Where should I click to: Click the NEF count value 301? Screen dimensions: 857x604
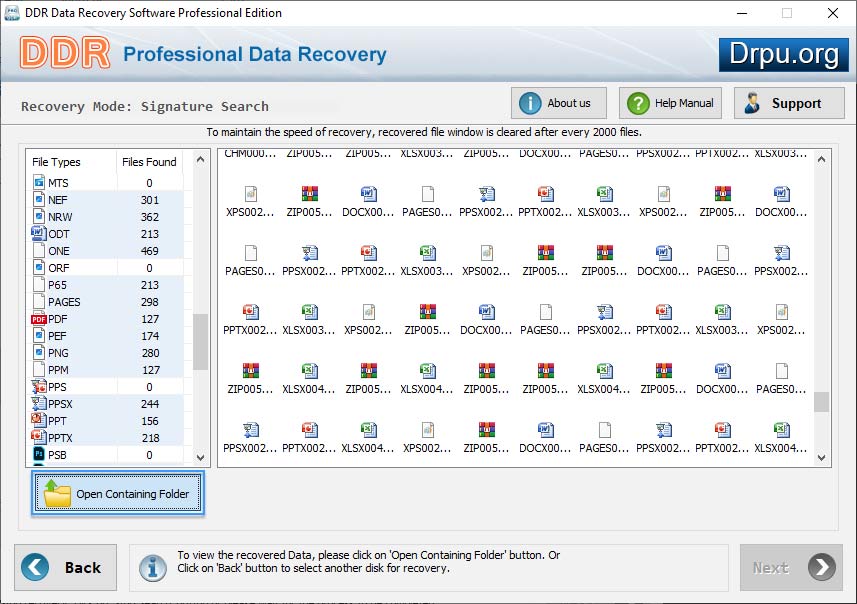point(149,200)
